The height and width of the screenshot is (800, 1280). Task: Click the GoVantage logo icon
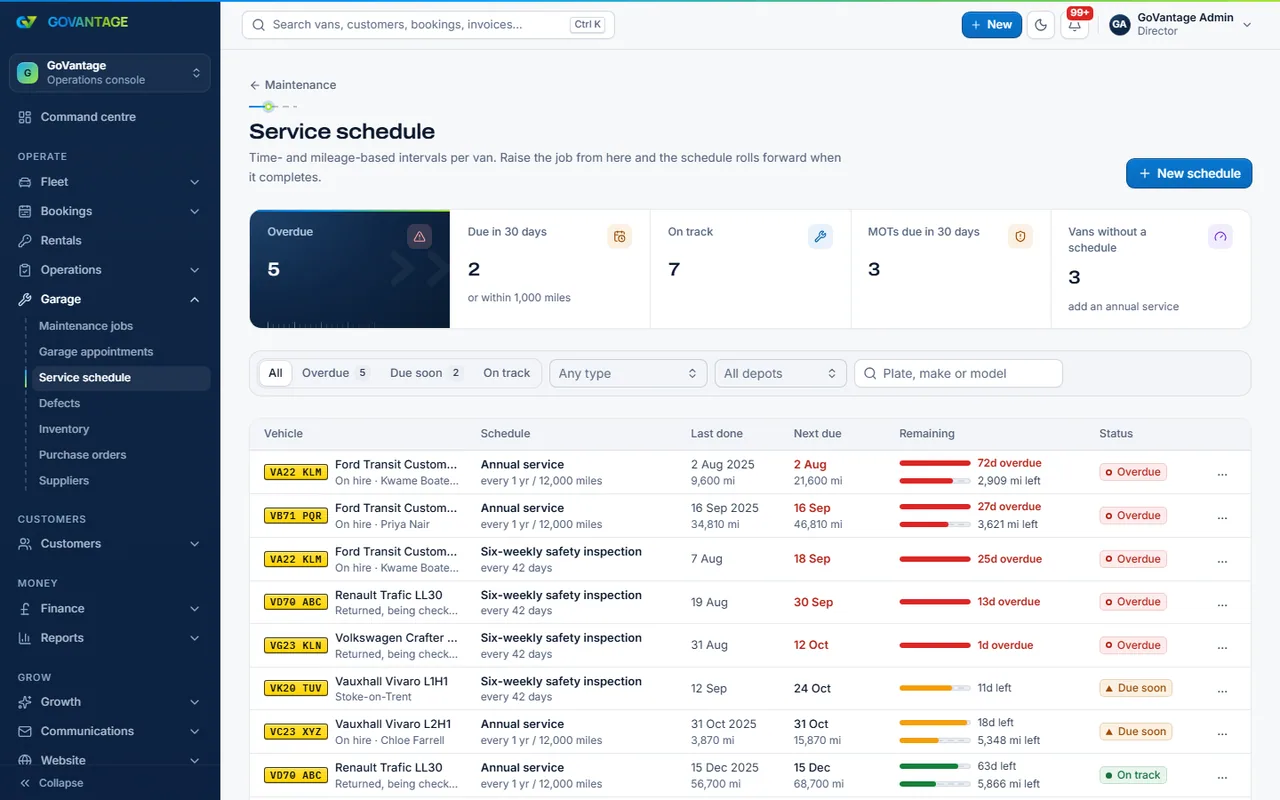coord(26,22)
